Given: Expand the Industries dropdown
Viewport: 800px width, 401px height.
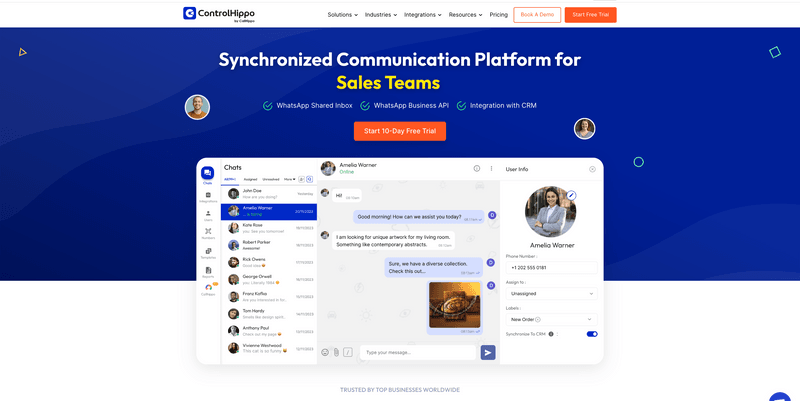Looking at the screenshot, I should [x=381, y=15].
